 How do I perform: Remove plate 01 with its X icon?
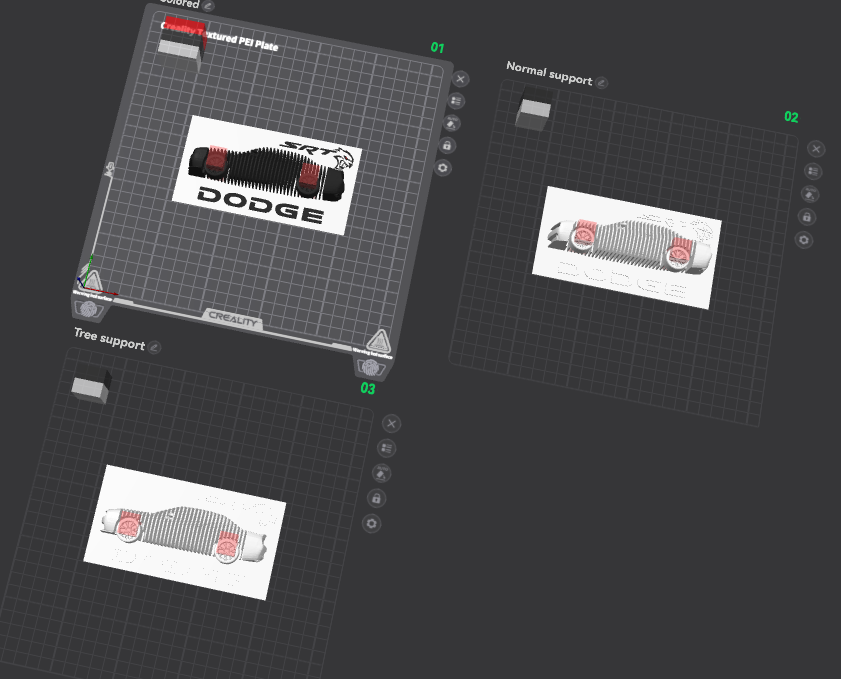coord(460,79)
